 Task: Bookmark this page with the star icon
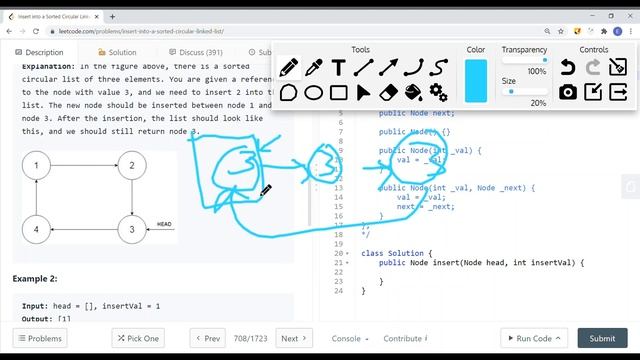coord(561,31)
